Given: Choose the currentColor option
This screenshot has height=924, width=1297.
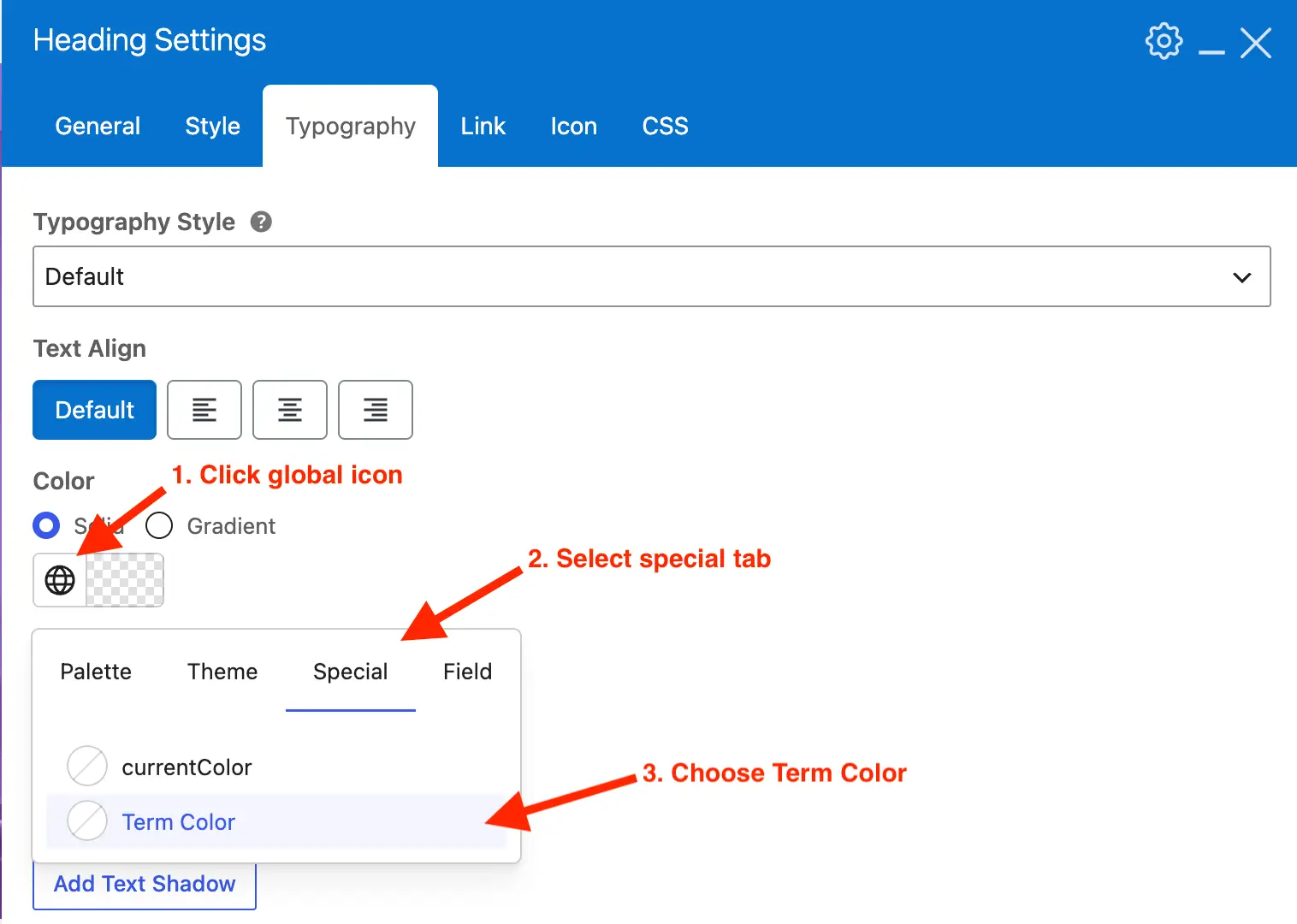Looking at the screenshot, I should tap(276, 767).
